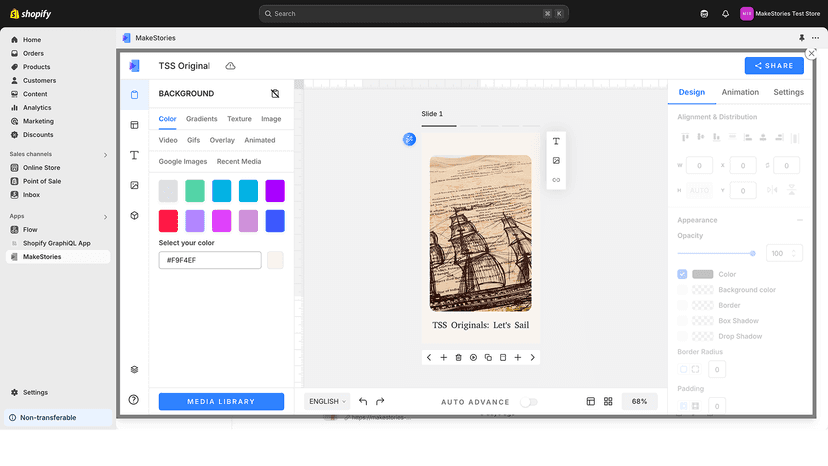Add an image from the floating toolbar
The image size is (828, 466).
coord(556,161)
